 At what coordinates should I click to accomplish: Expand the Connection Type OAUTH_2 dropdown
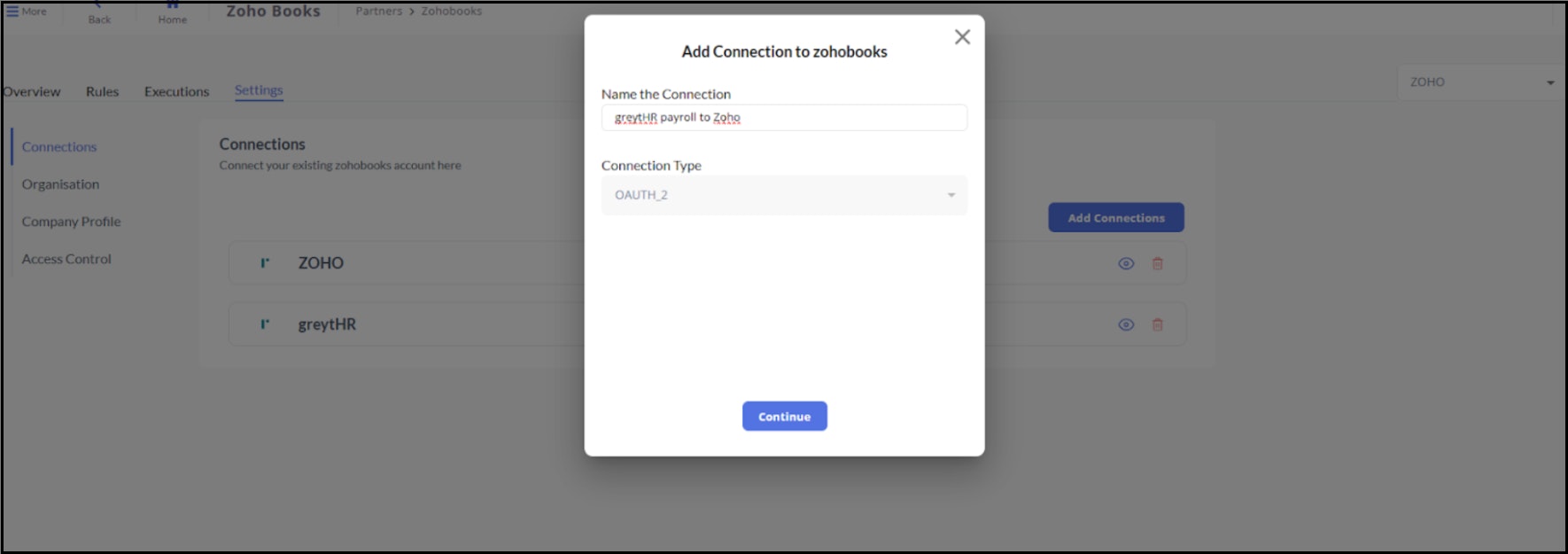pyautogui.click(x=784, y=195)
